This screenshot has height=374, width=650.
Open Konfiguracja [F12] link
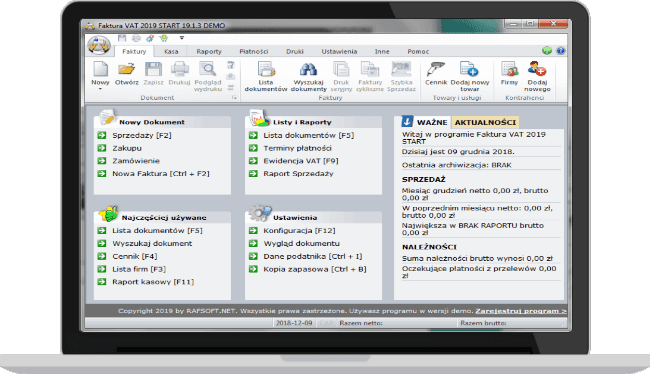pos(299,231)
